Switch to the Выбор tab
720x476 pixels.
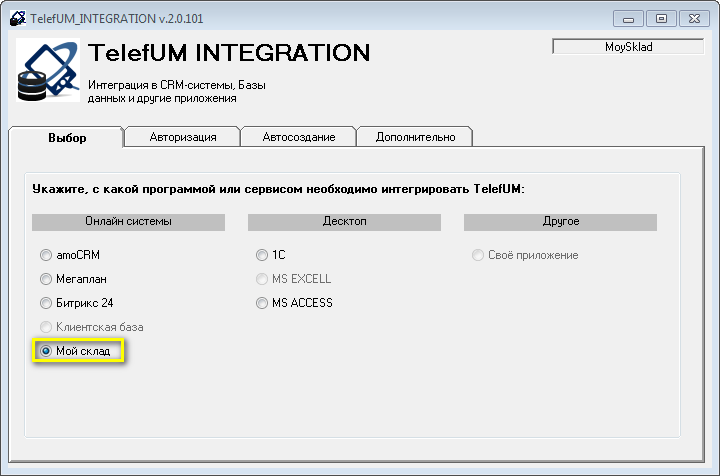tap(67, 138)
